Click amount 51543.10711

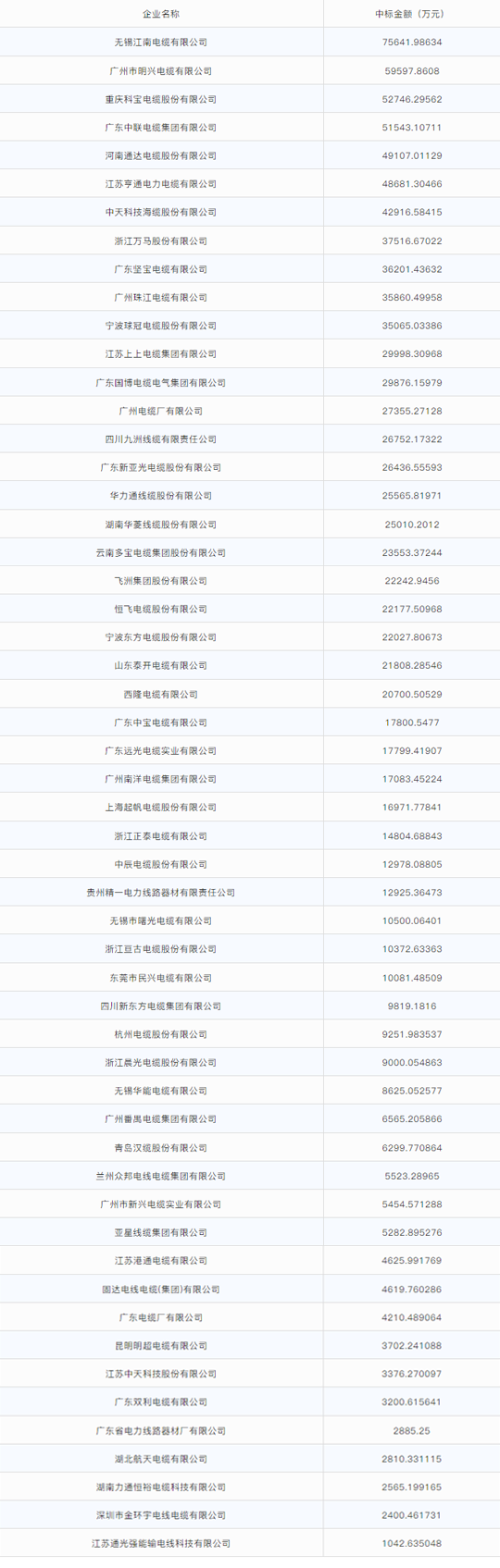(x=412, y=128)
